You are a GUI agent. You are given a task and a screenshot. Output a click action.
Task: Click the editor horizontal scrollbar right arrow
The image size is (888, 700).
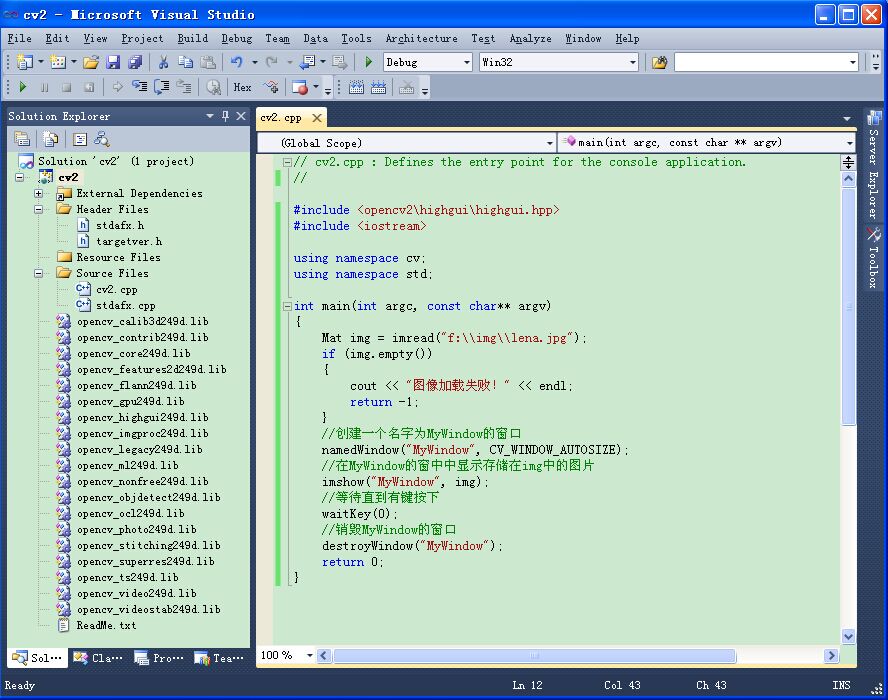pos(831,656)
